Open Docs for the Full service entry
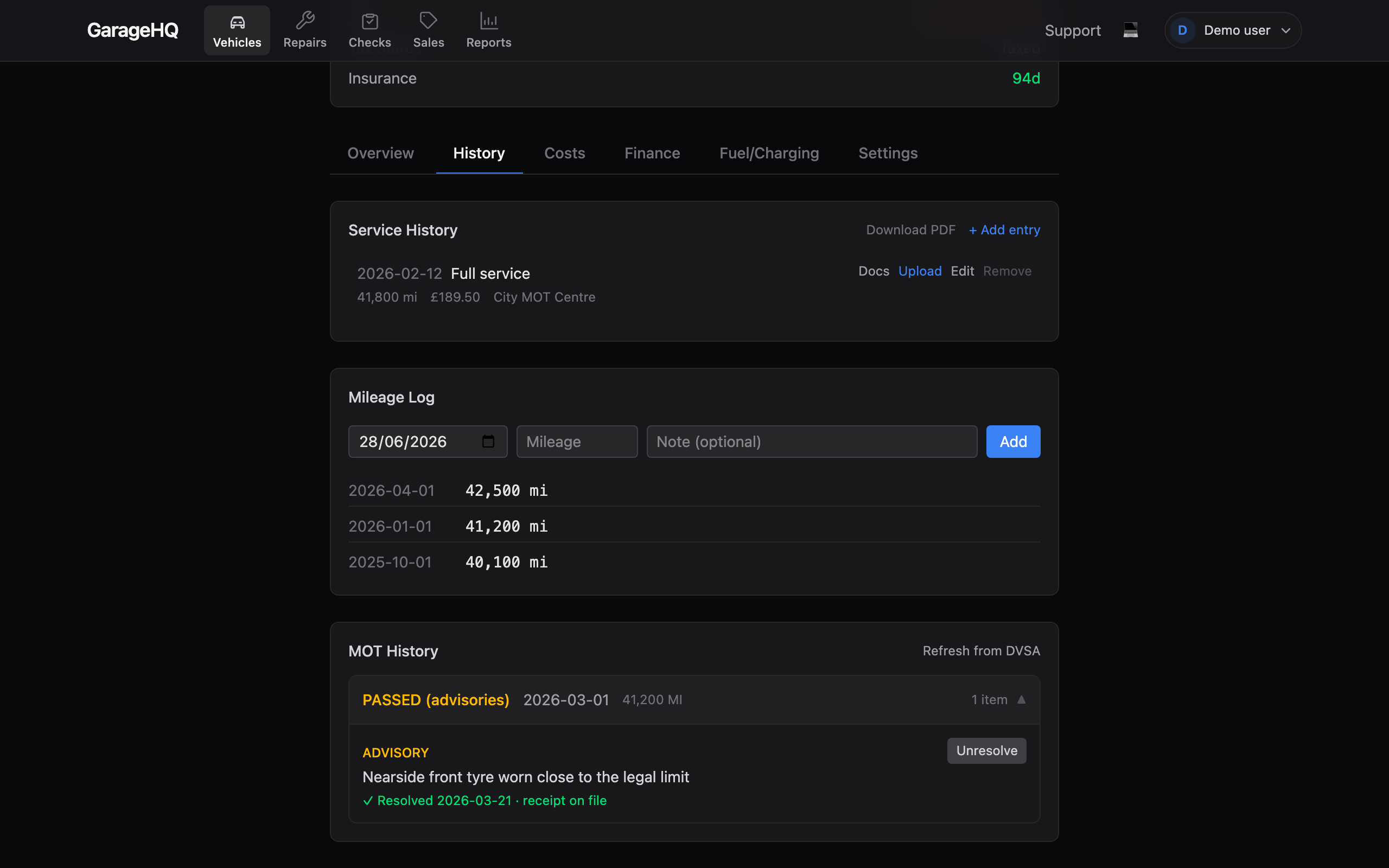 coord(874,271)
